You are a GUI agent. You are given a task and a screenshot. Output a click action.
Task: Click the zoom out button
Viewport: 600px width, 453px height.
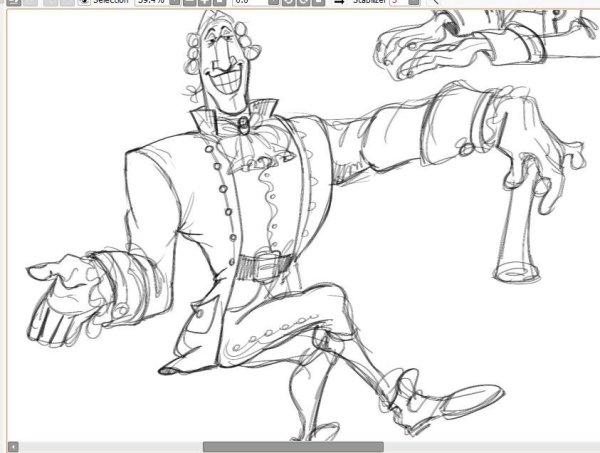point(191,3)
